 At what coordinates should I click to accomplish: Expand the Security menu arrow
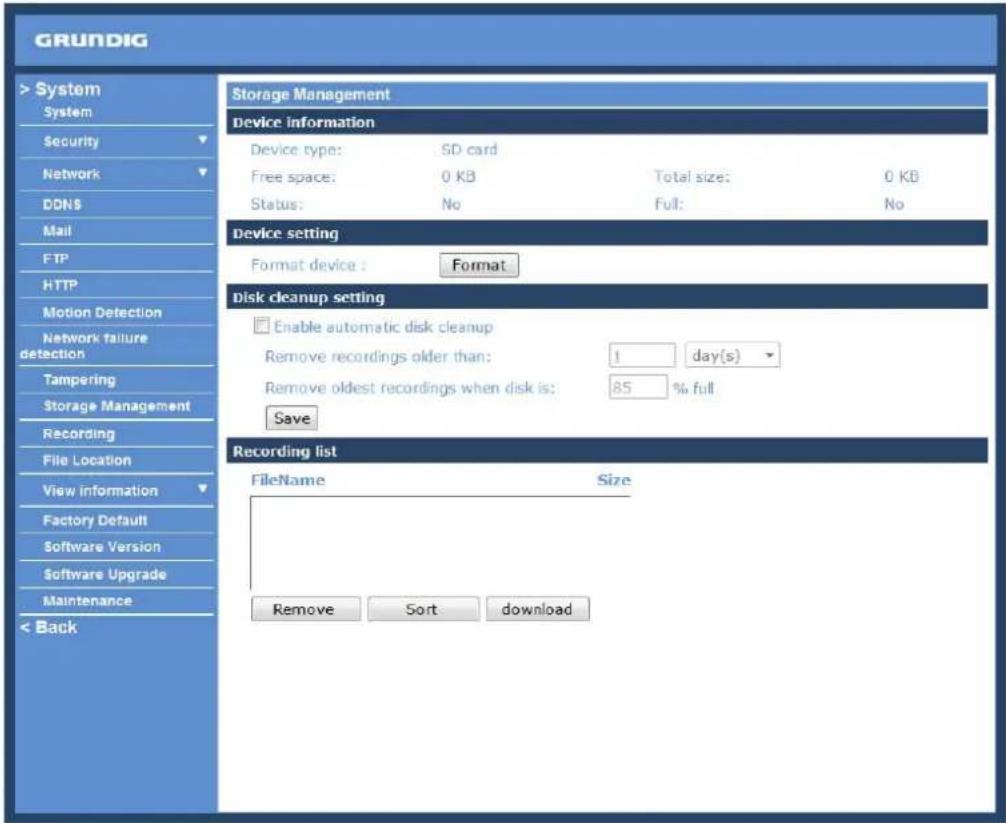point(203,140)
